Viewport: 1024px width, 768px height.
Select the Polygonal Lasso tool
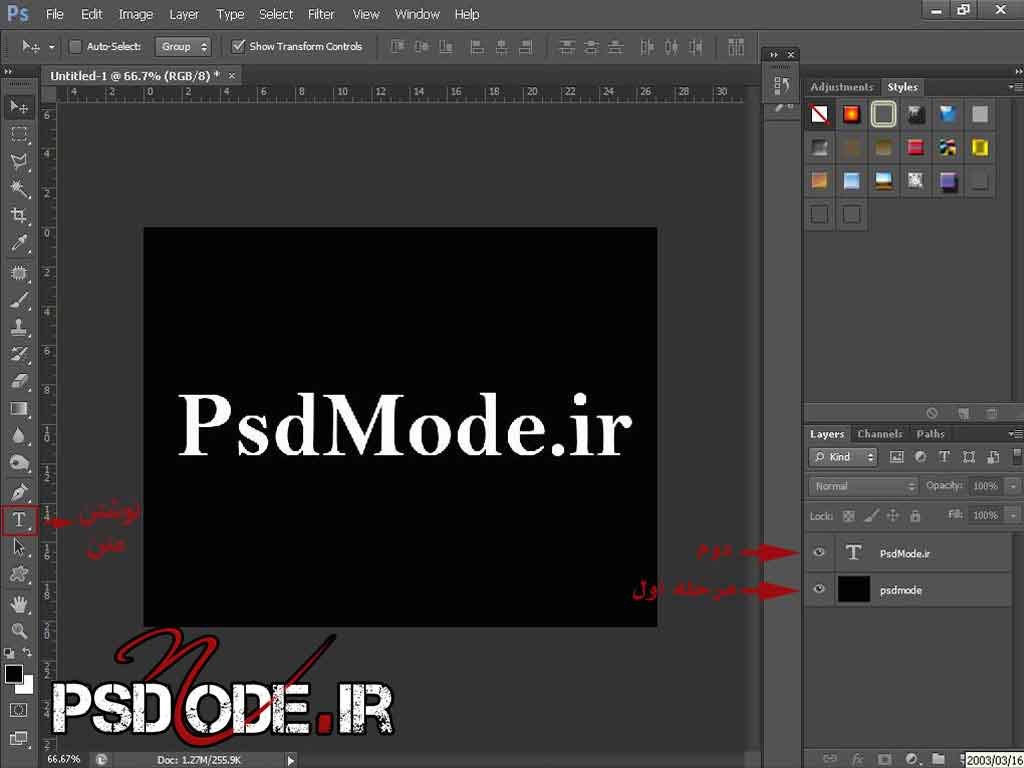pos(19,161)
